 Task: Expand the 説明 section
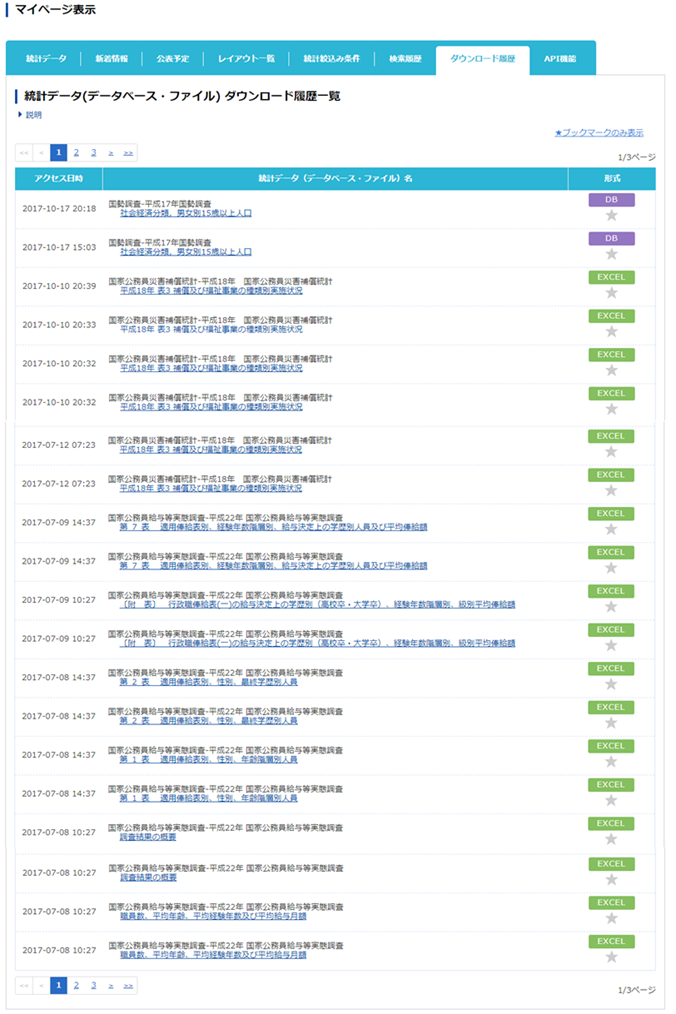(33, 115)
